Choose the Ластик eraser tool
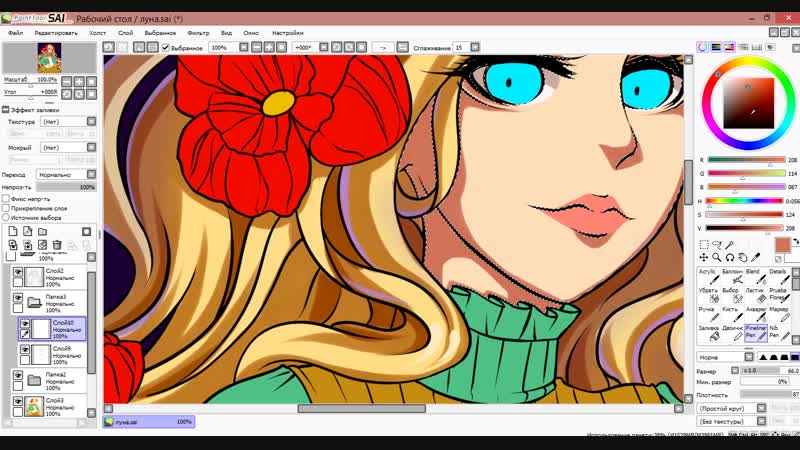 click(x=756, y=295)
